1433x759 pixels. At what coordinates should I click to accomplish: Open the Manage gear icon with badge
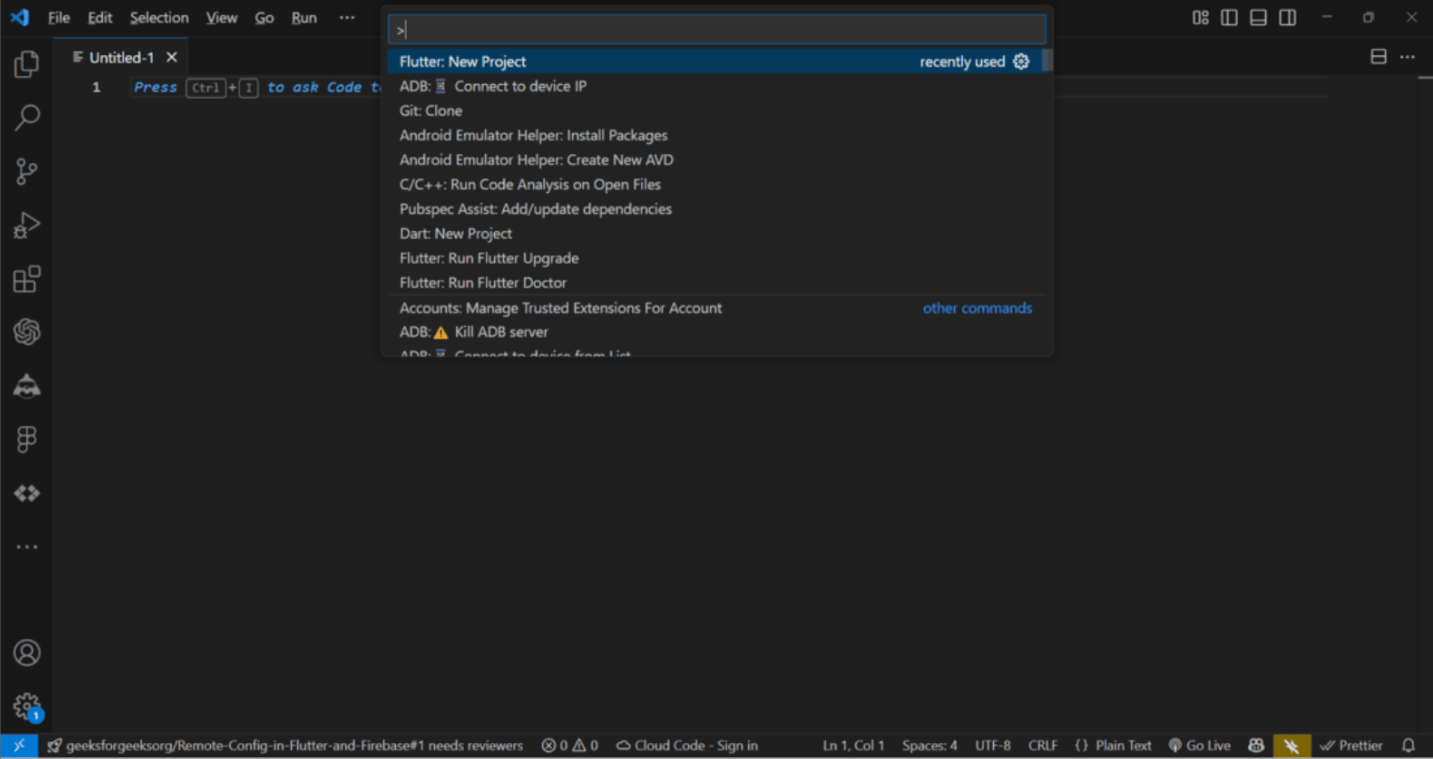(27, 707)
